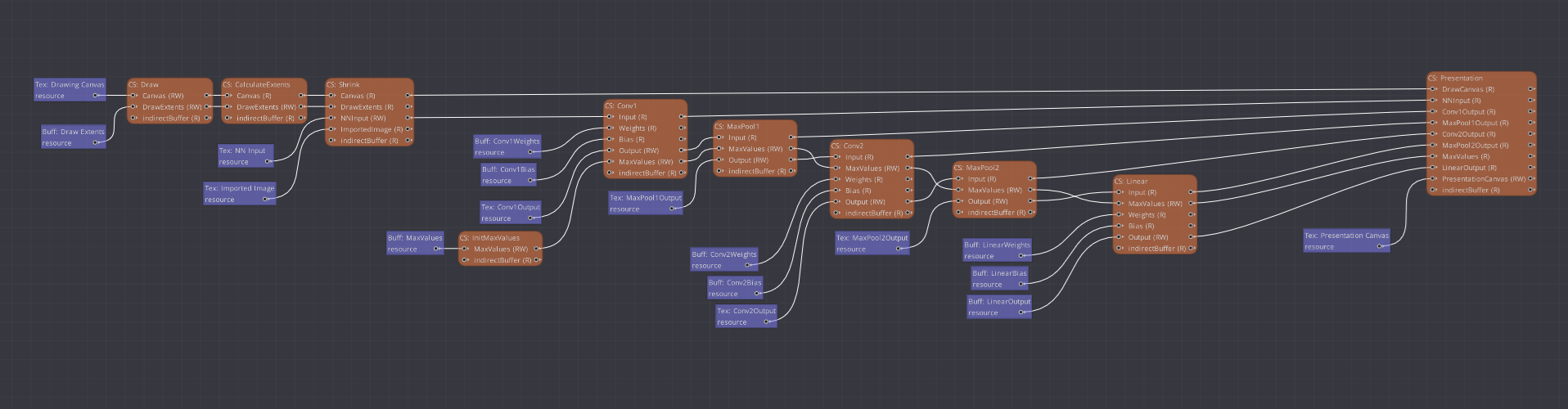The height and width of the screenshot is (409, 1568).
Task: Select the CS: Presentation node title
Action: pyautogui.click(x=1456, y=78)
